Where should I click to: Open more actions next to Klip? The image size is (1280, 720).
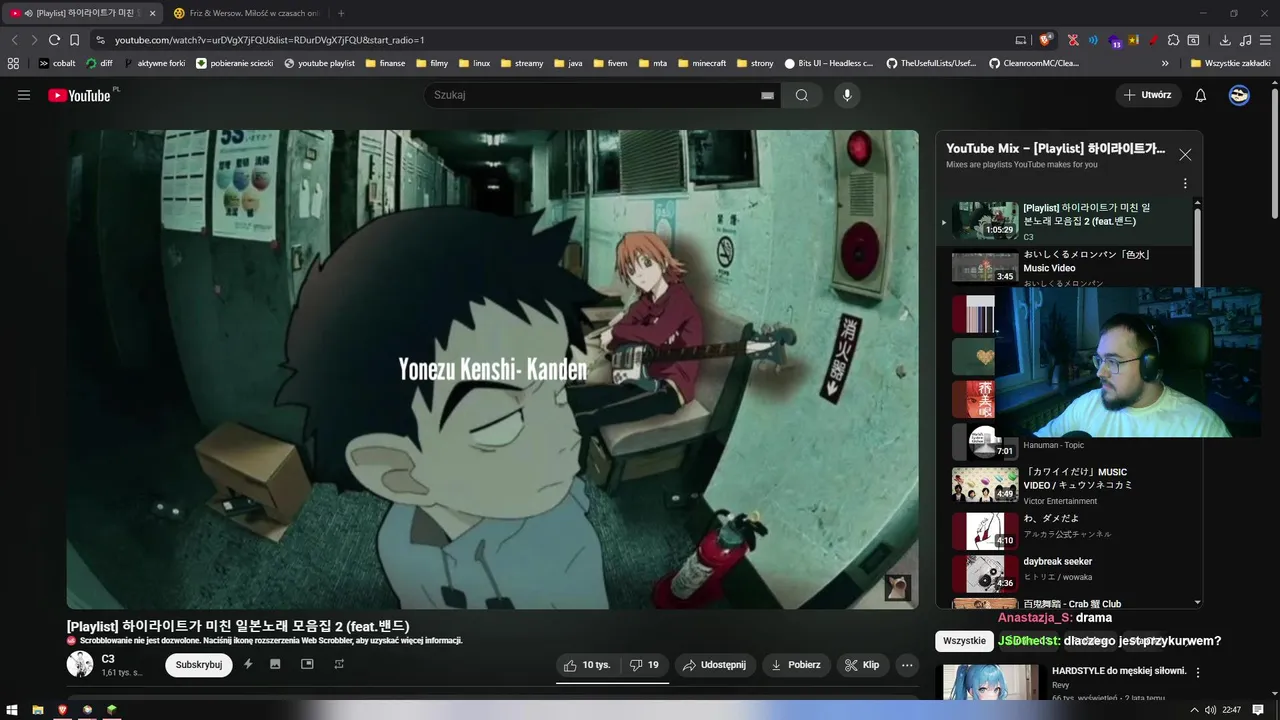click(907, 665)
